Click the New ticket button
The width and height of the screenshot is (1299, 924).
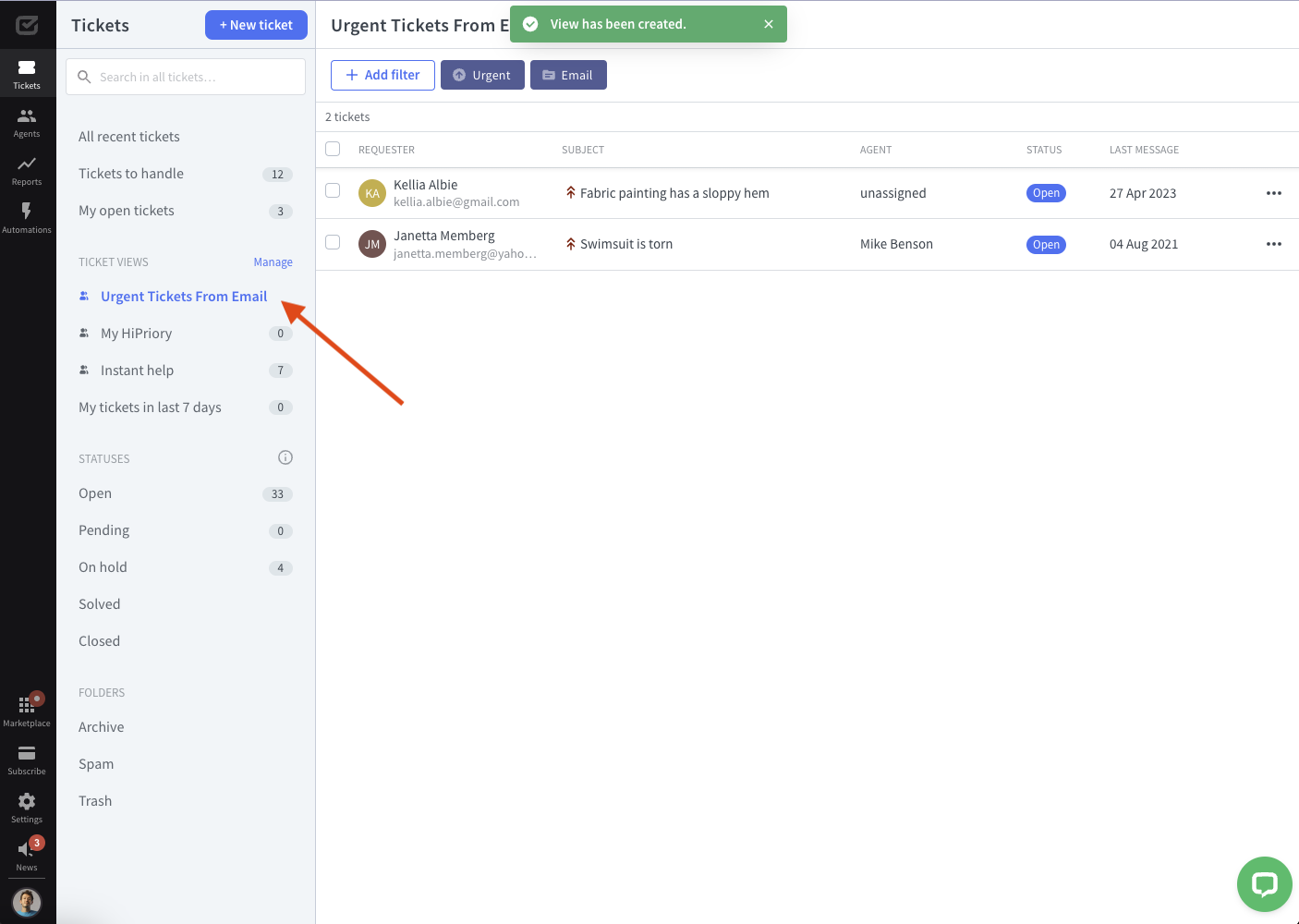[256, 25]
